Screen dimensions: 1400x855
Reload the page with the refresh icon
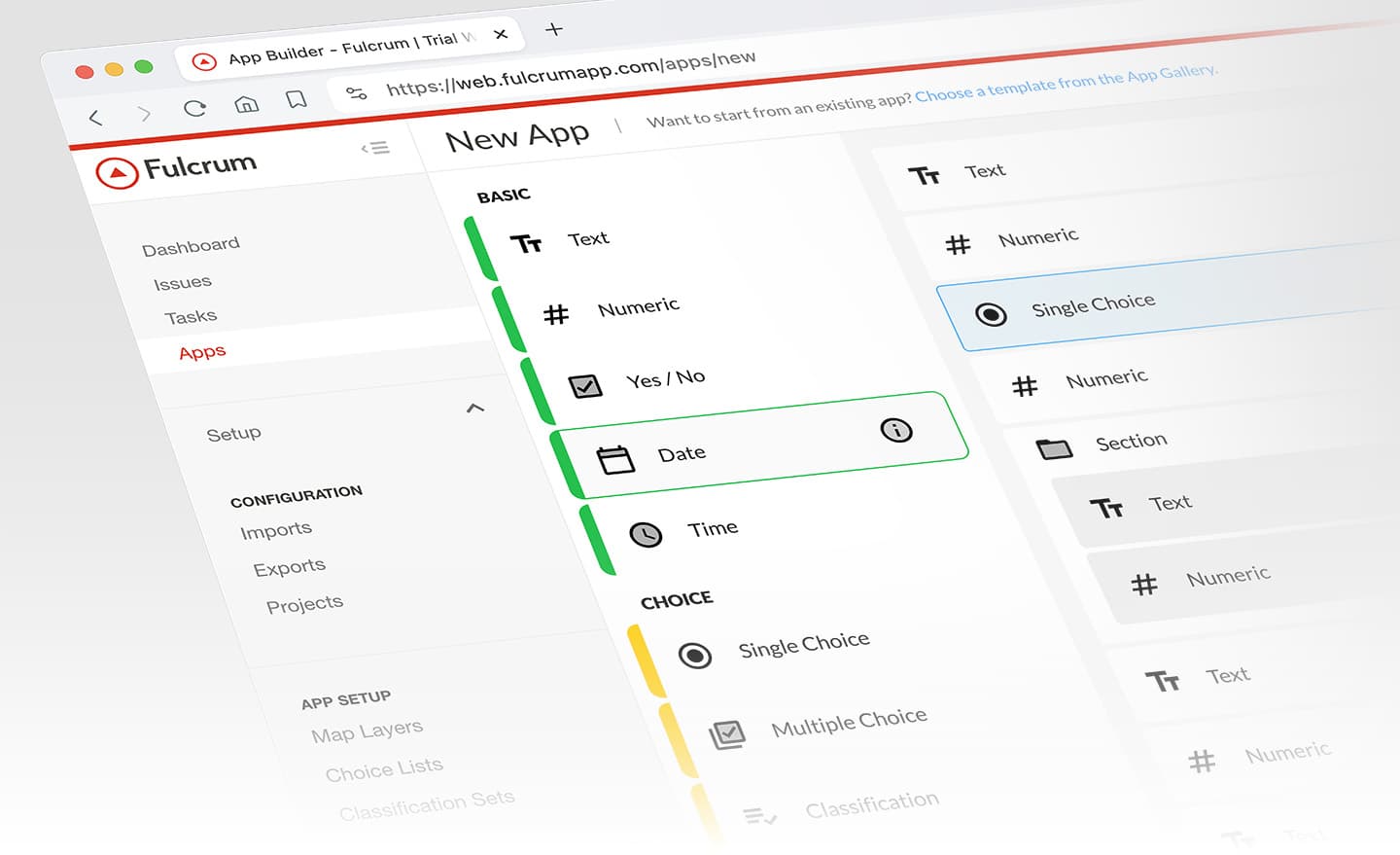[x=195, y=108]
